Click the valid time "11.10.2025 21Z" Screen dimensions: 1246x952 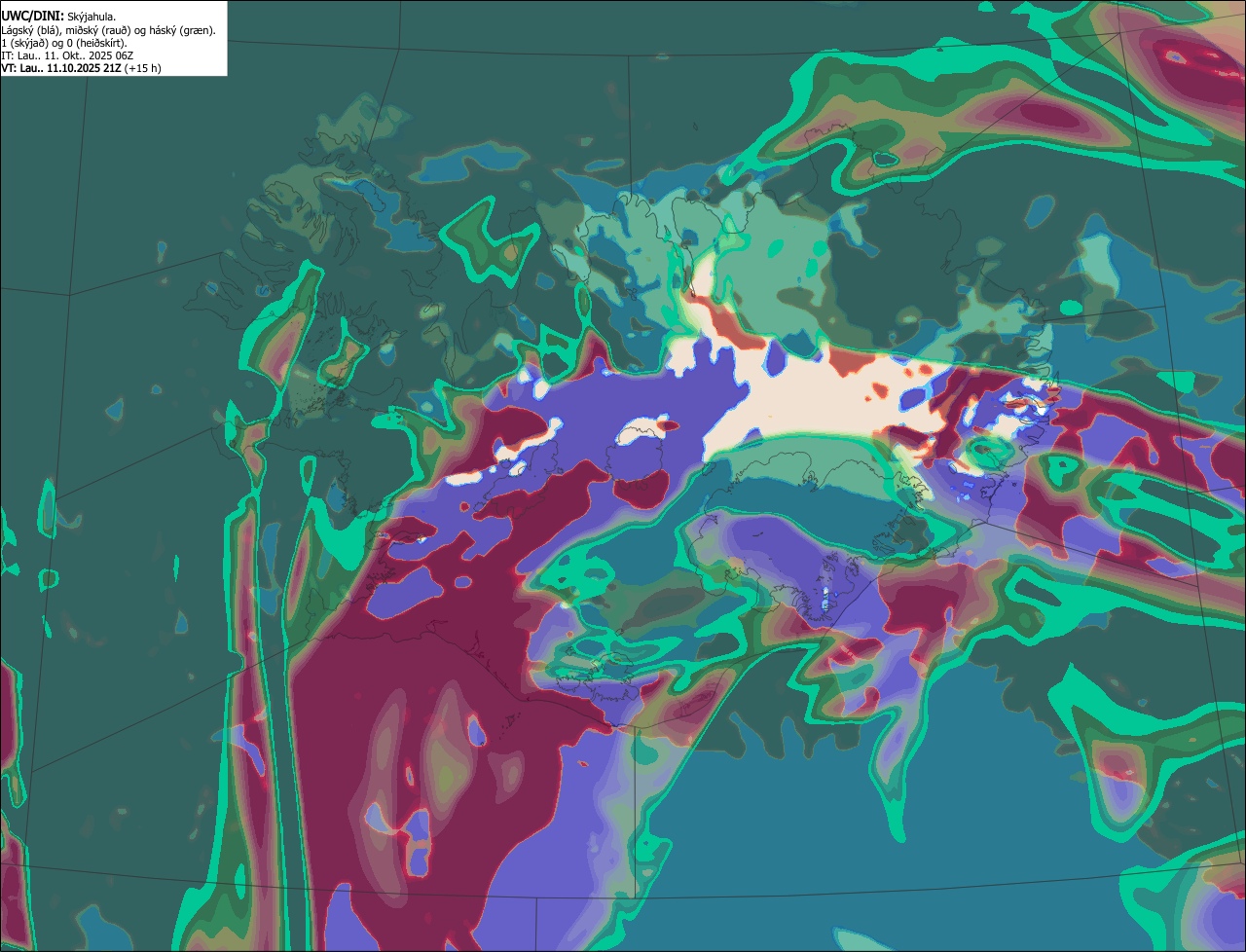pyautogui.click(x=84, y=69)
